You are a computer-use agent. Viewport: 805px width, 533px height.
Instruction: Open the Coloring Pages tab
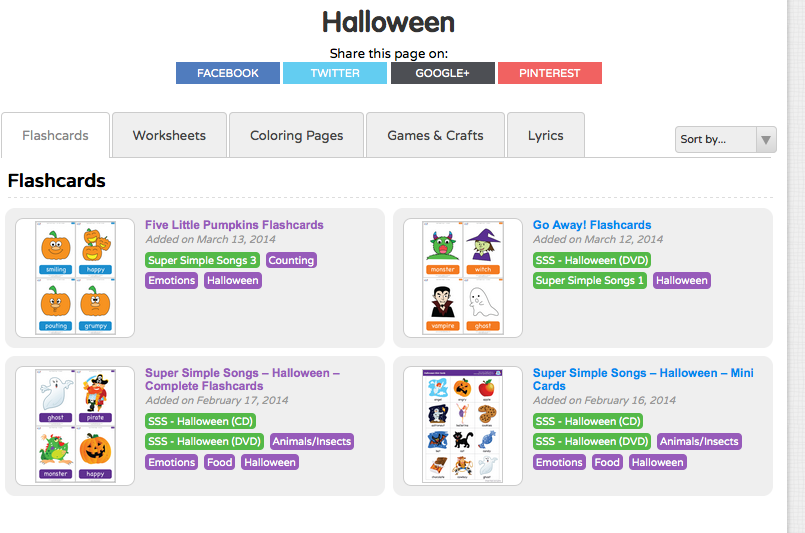(296, 136)
